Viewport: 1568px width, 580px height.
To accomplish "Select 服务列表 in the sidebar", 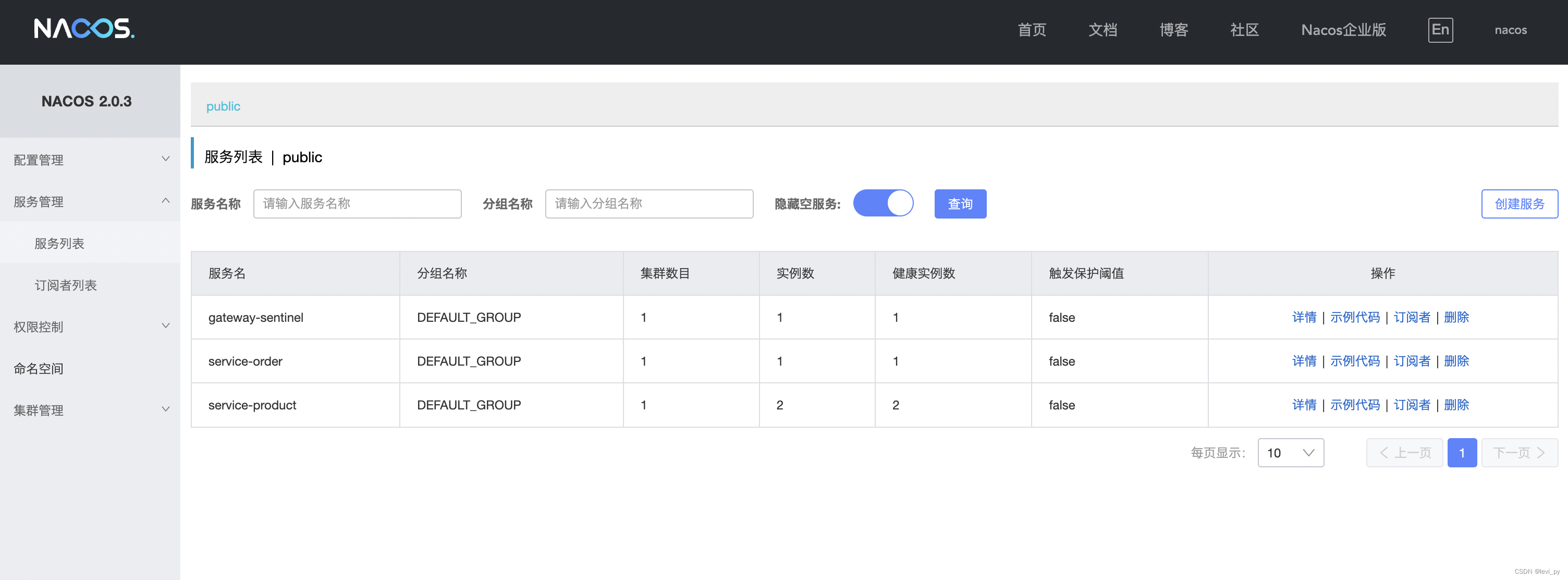I will coord(90,243).
